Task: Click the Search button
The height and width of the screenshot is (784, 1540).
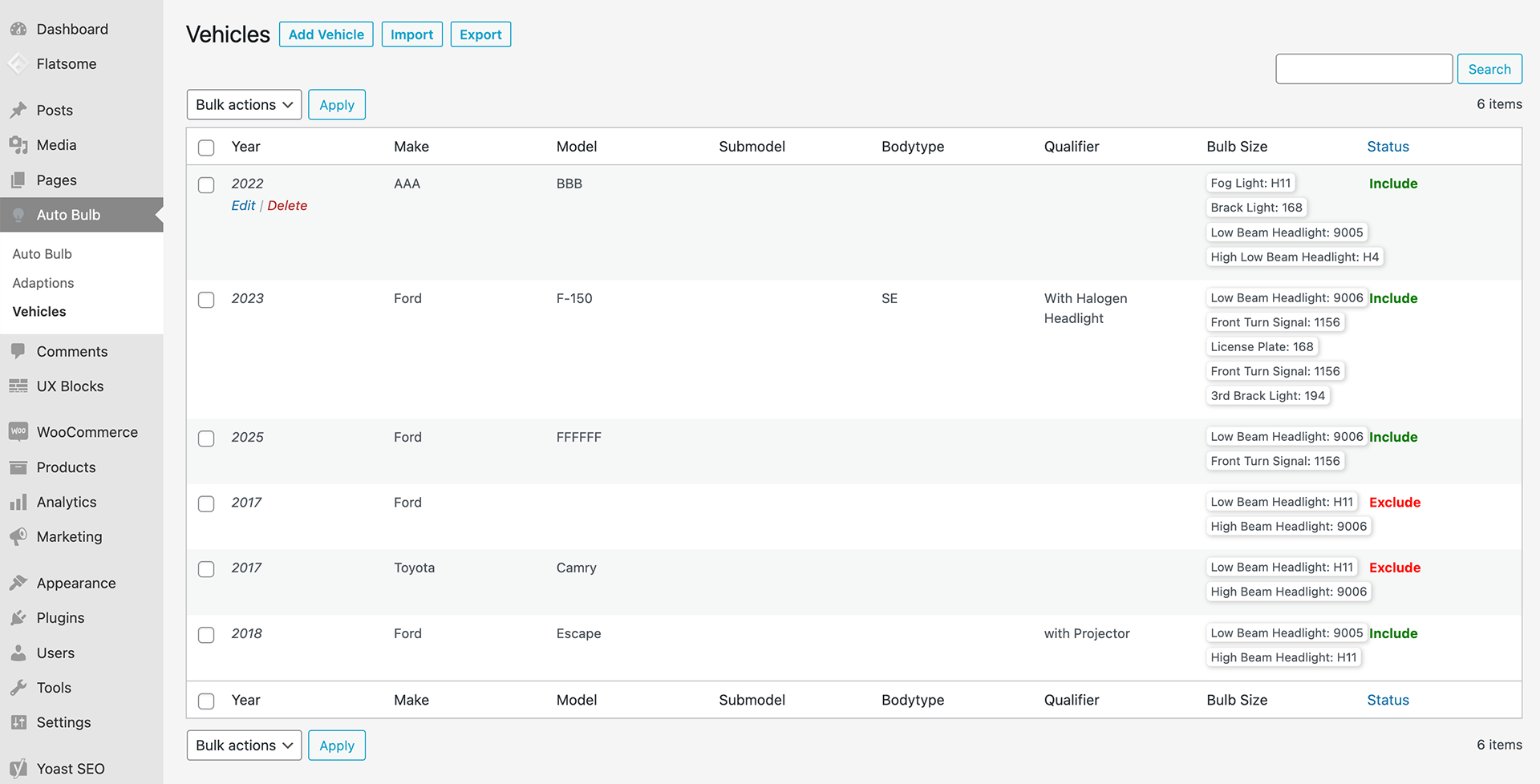Action: tap(1489, 69)
